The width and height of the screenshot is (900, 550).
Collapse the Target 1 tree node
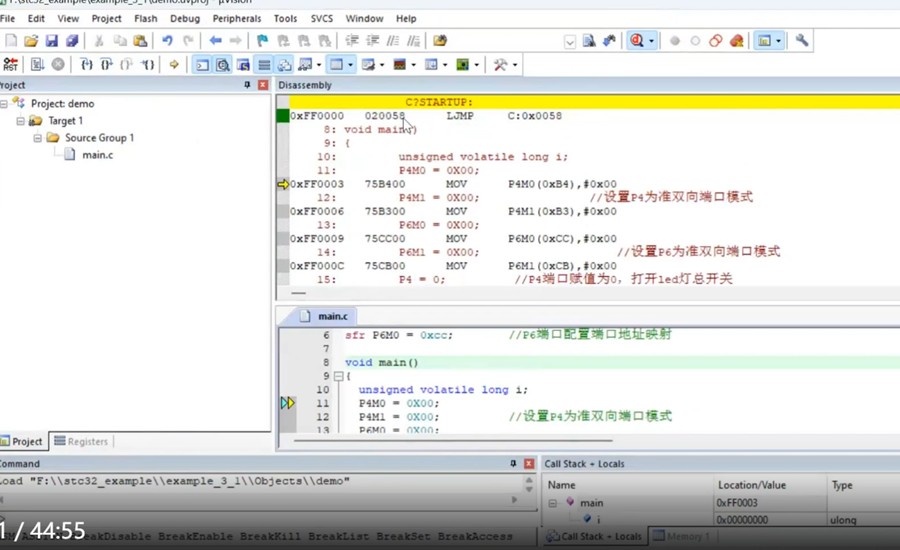(20, 121)
